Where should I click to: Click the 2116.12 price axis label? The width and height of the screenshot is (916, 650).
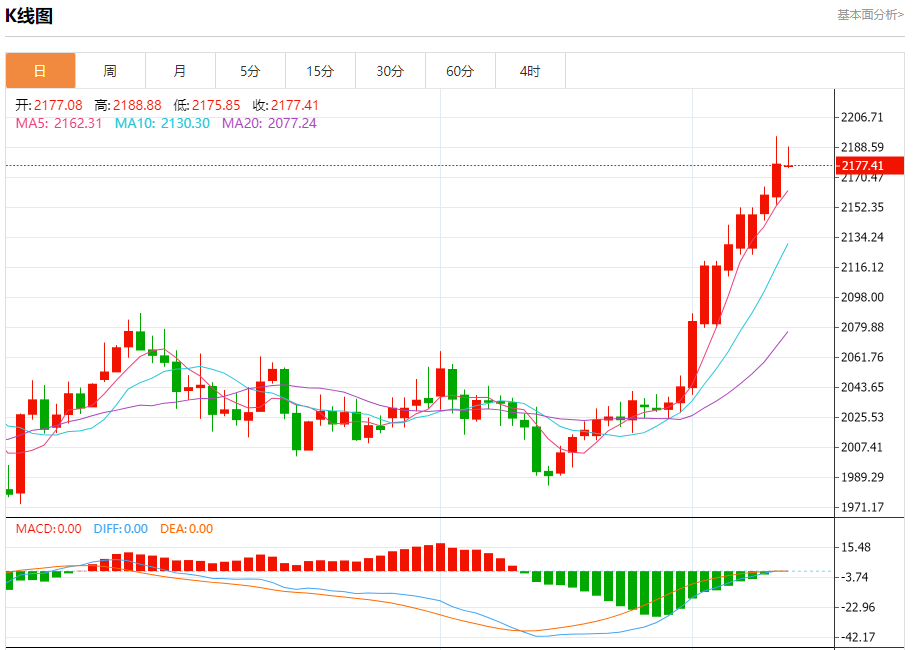pyautogui.click(x=862, y=267)
